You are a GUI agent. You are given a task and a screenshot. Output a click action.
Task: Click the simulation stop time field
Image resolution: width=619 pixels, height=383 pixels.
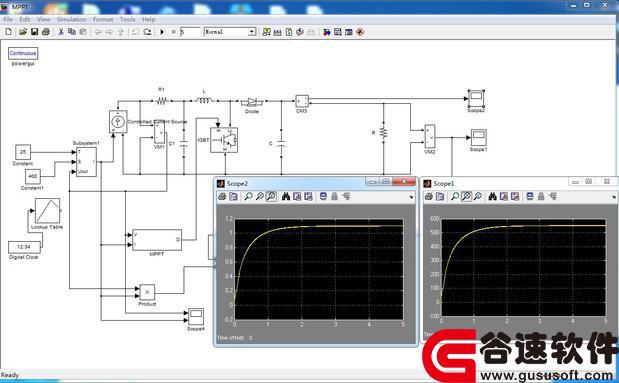(190, 32)
